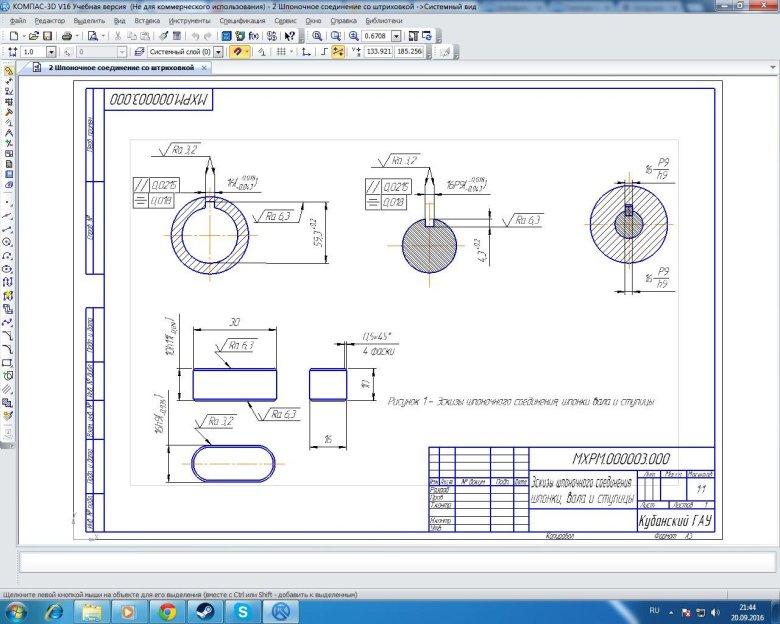Viewport: 780px width, 624px height.
Task: Open the view scale 1.0 dropdown
Action: [x=54, y=51]
